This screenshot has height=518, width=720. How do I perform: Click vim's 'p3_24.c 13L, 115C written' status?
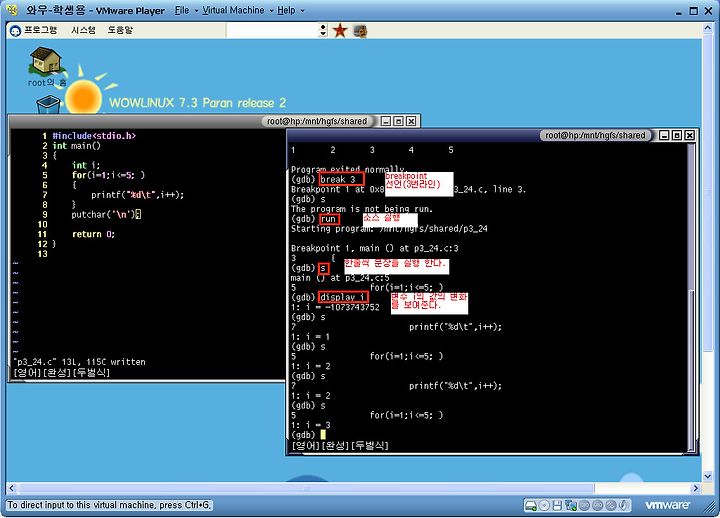click(x=79, y=362)
